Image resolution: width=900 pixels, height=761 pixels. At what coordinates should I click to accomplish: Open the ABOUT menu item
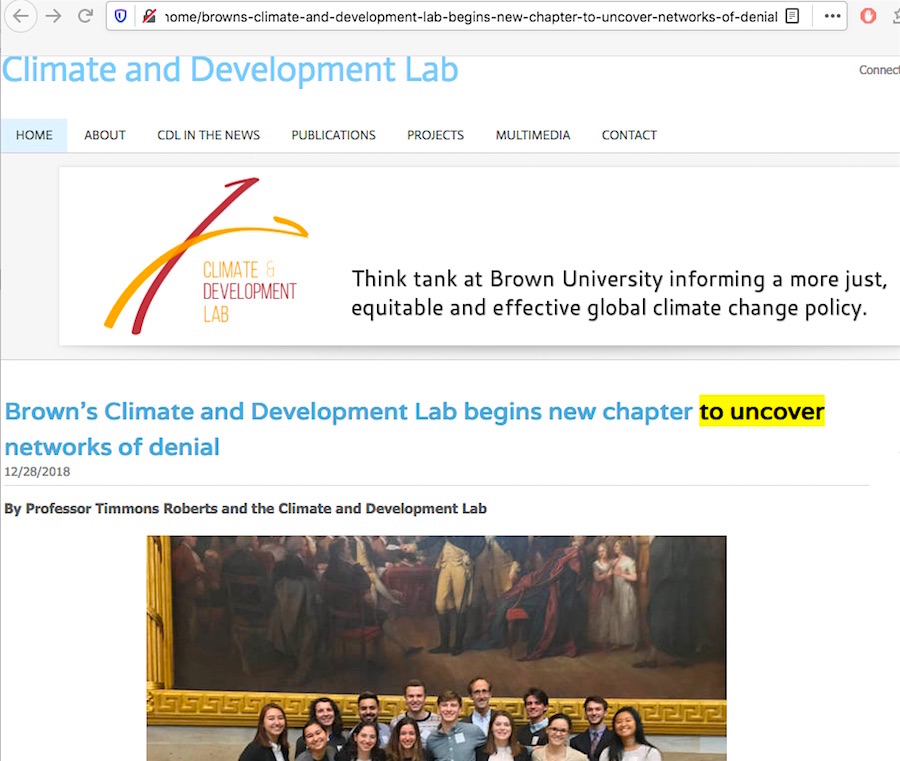tap(105, 135)
